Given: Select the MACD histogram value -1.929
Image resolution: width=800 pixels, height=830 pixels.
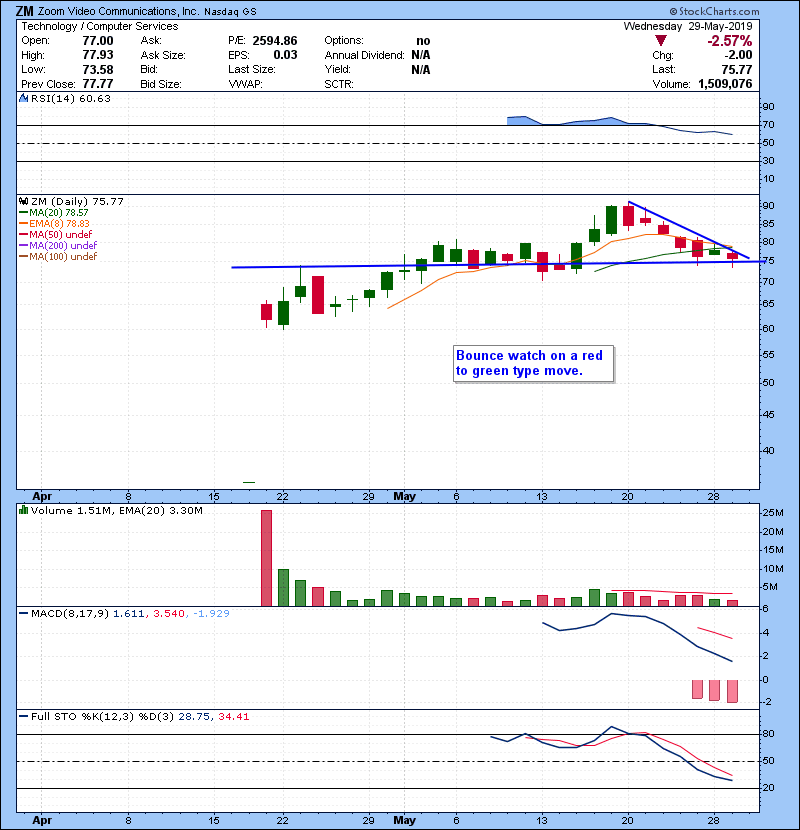Looking at the screenshot, I should click(211, 614).
